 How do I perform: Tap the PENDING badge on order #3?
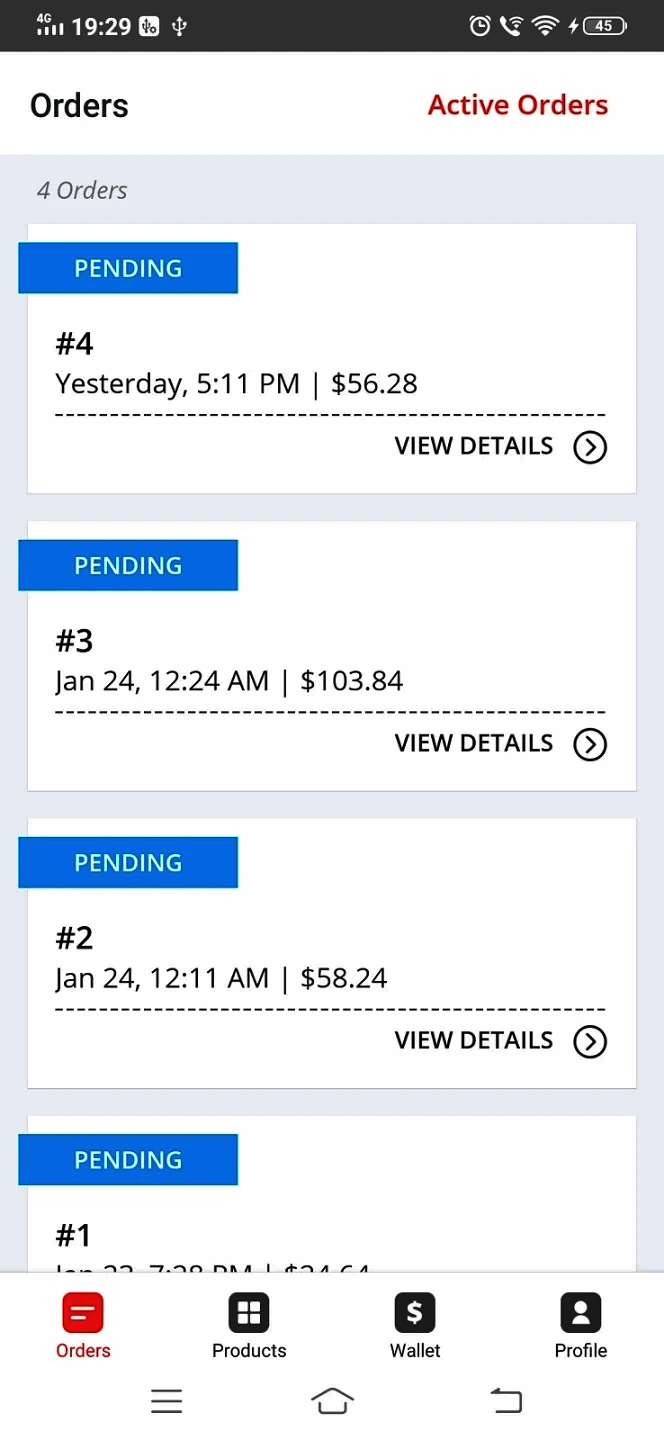coord(128,565)
